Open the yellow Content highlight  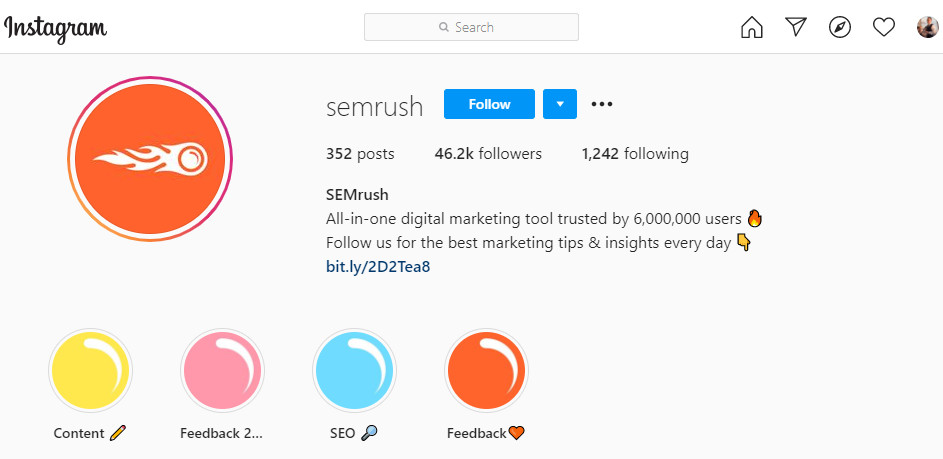tap(90, 370)
